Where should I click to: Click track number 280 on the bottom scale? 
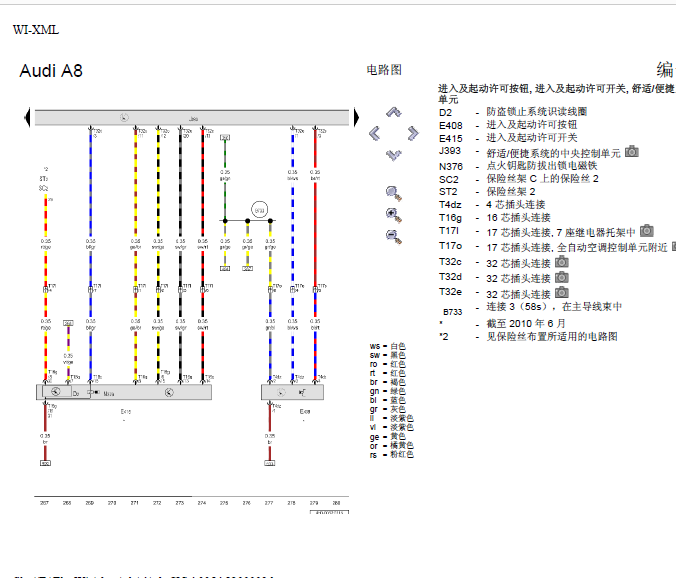pyautogui.click(x=337, y=503)
